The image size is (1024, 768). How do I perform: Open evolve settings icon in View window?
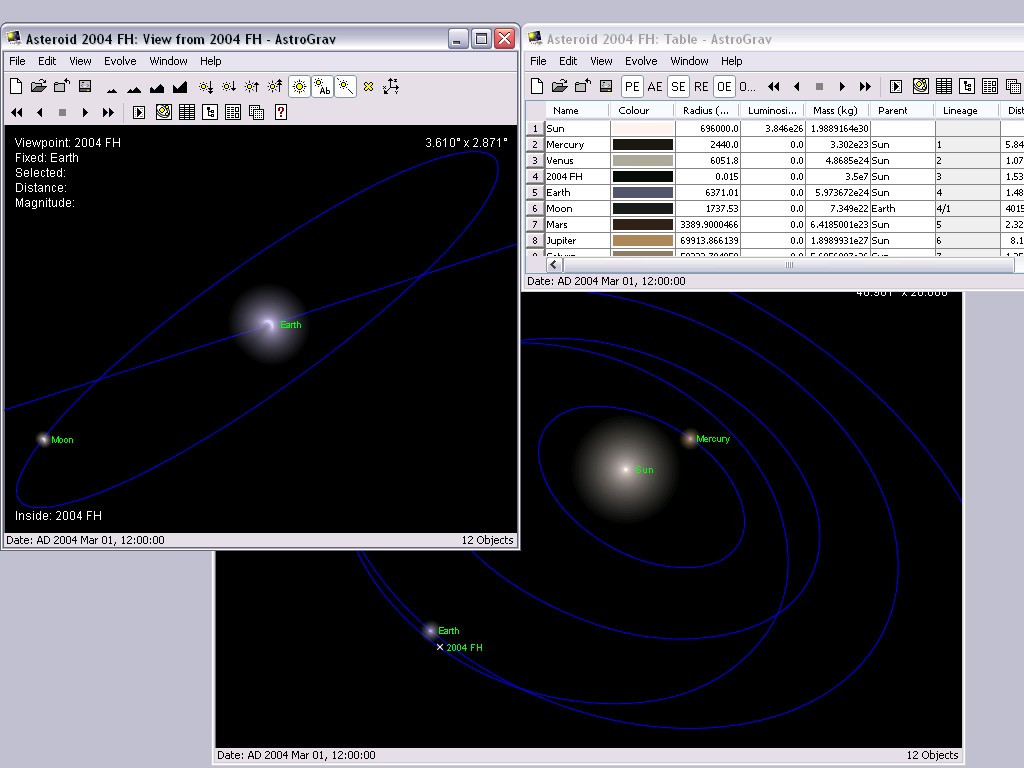(x=139, y=112)
